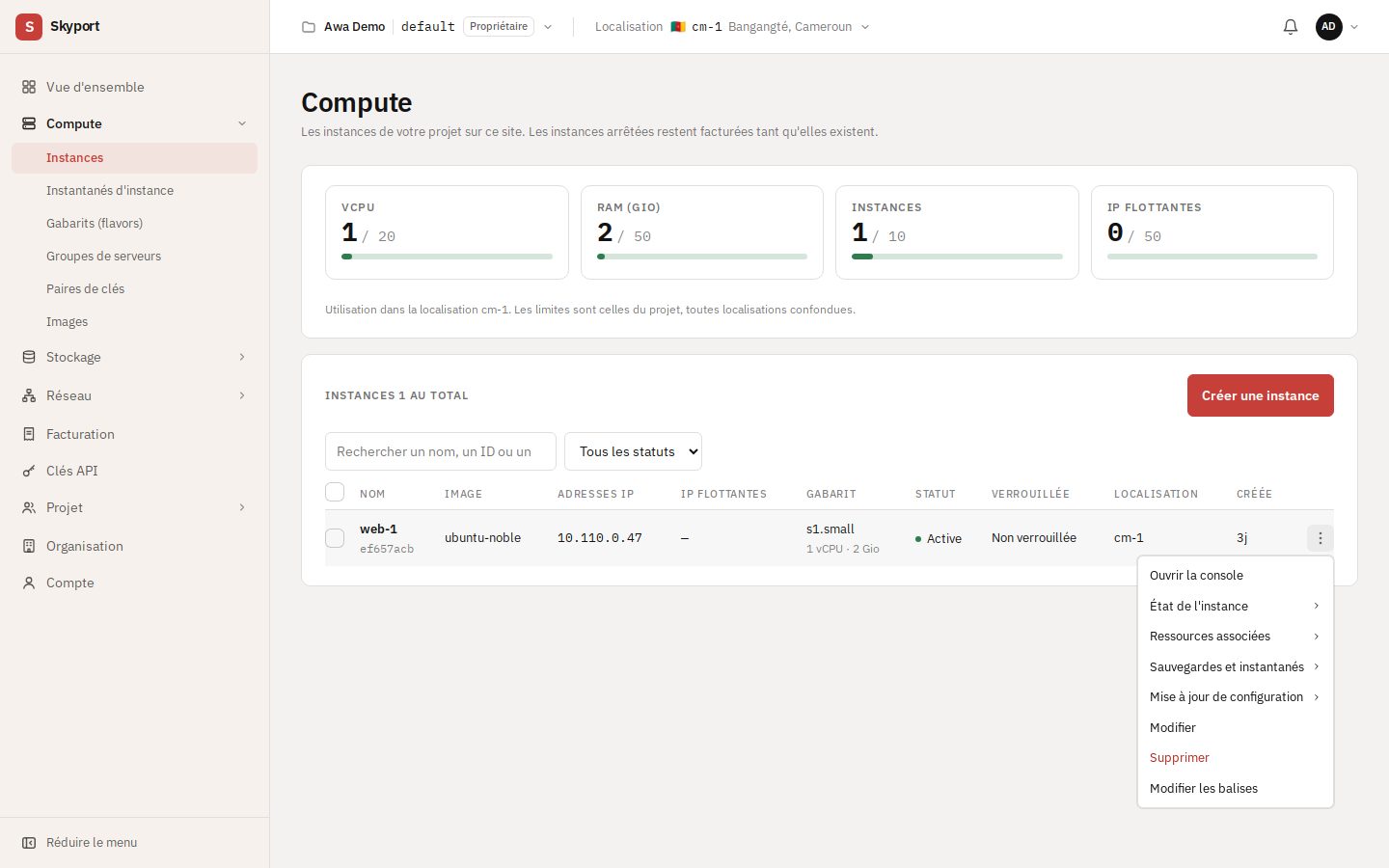Image resolution: width=1389 pixels, height=868 pixels.
Task: Click the AD user avatar
Action: (x=1329, y=27)
